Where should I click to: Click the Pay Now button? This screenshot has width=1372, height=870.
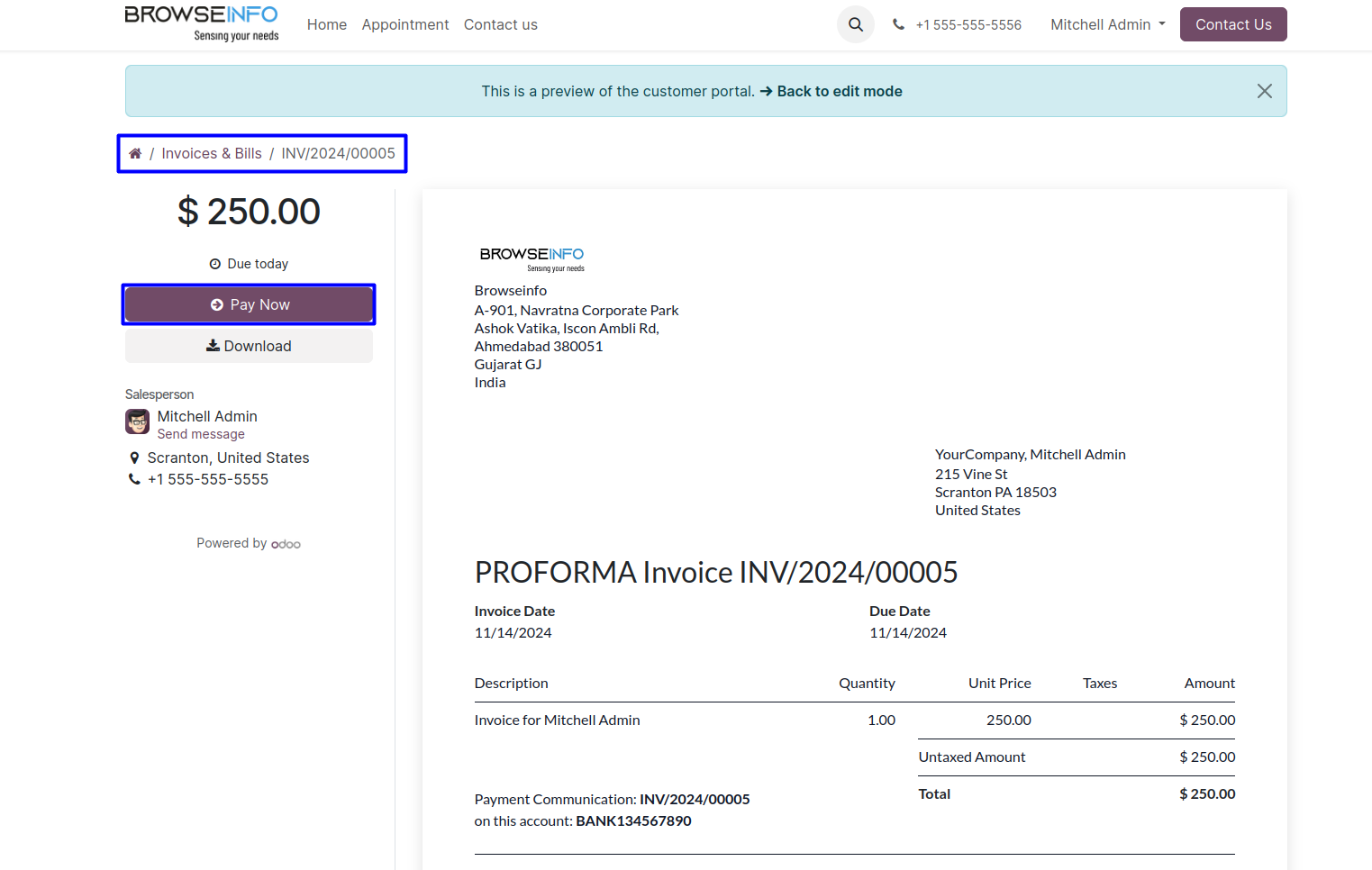point(249,304)
